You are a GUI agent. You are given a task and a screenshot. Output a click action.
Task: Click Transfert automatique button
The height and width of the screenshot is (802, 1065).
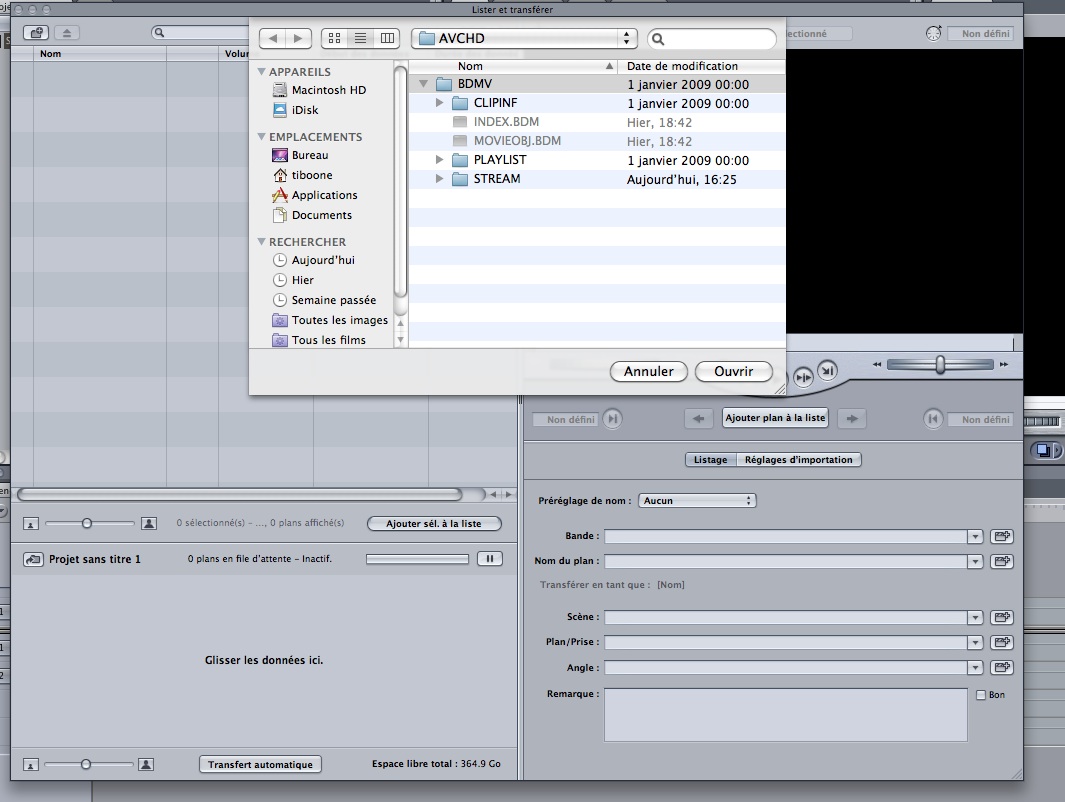pyautogui.click(x=260, y=764)
